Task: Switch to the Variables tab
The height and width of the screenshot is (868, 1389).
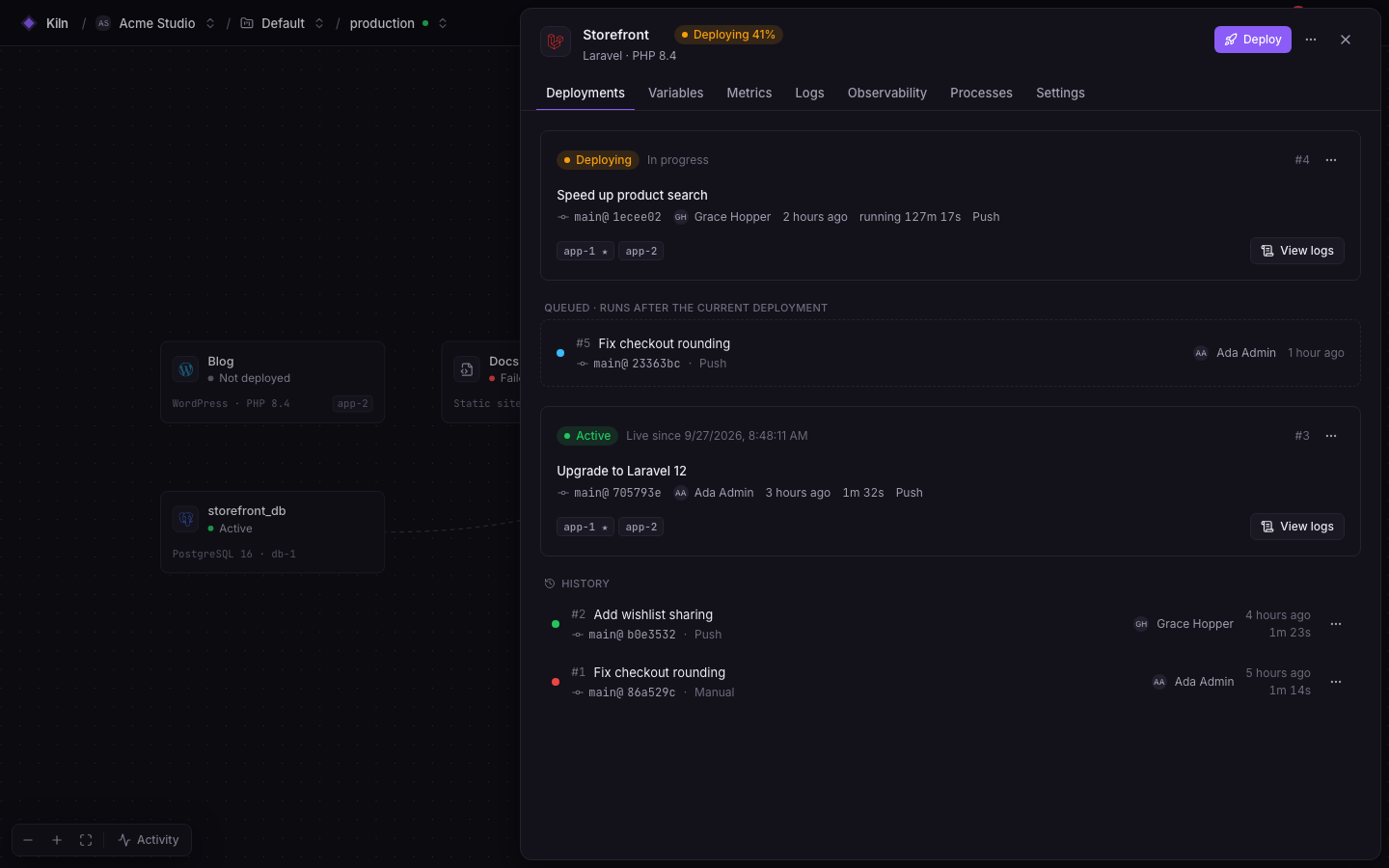Action: pos(675,93)
